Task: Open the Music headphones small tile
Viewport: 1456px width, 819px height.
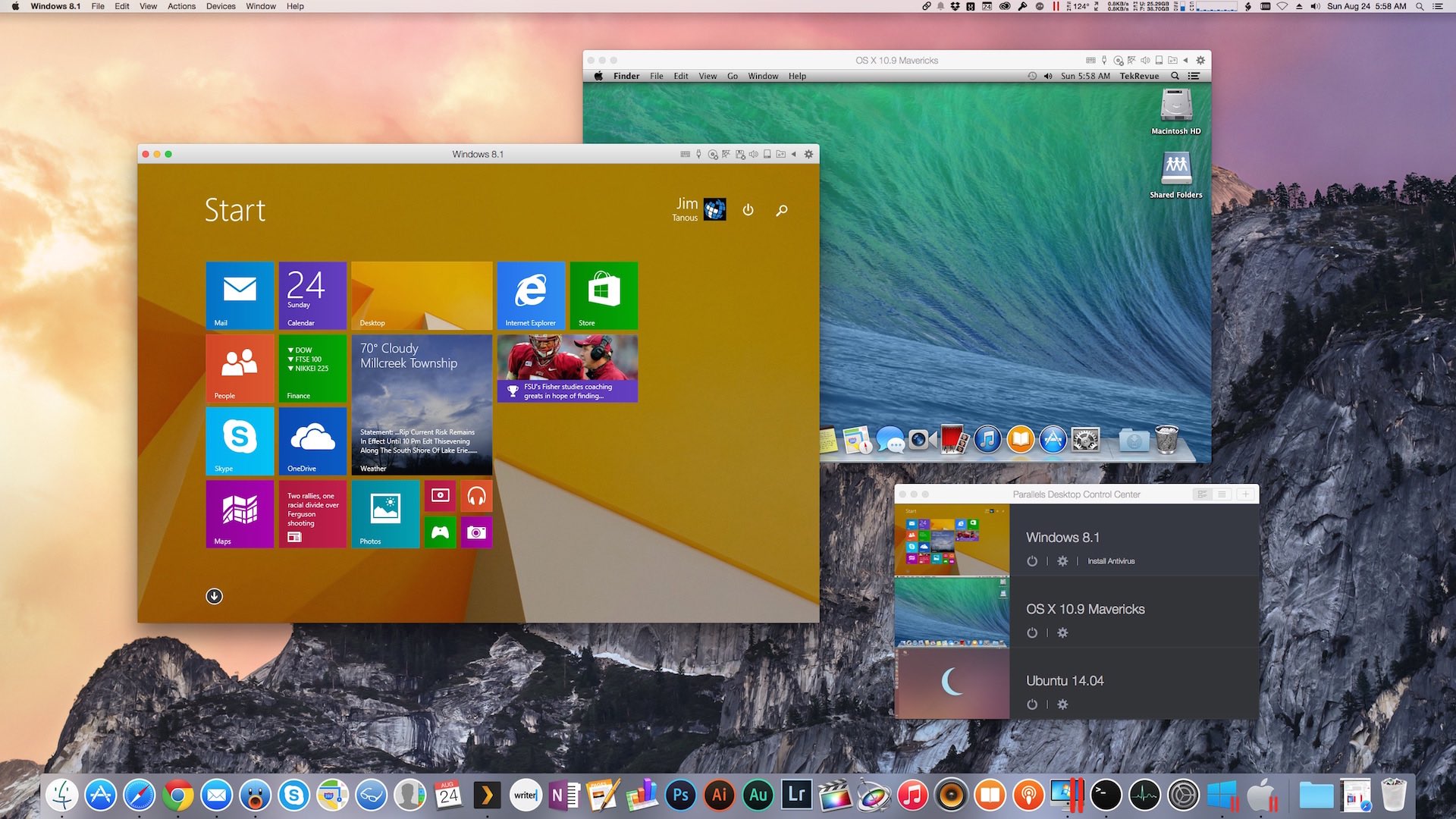Action: [476, 496]
